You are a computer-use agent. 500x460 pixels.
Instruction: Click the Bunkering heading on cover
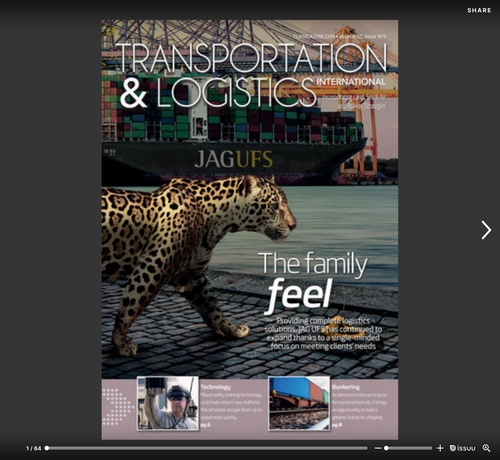tap(346, 387)
